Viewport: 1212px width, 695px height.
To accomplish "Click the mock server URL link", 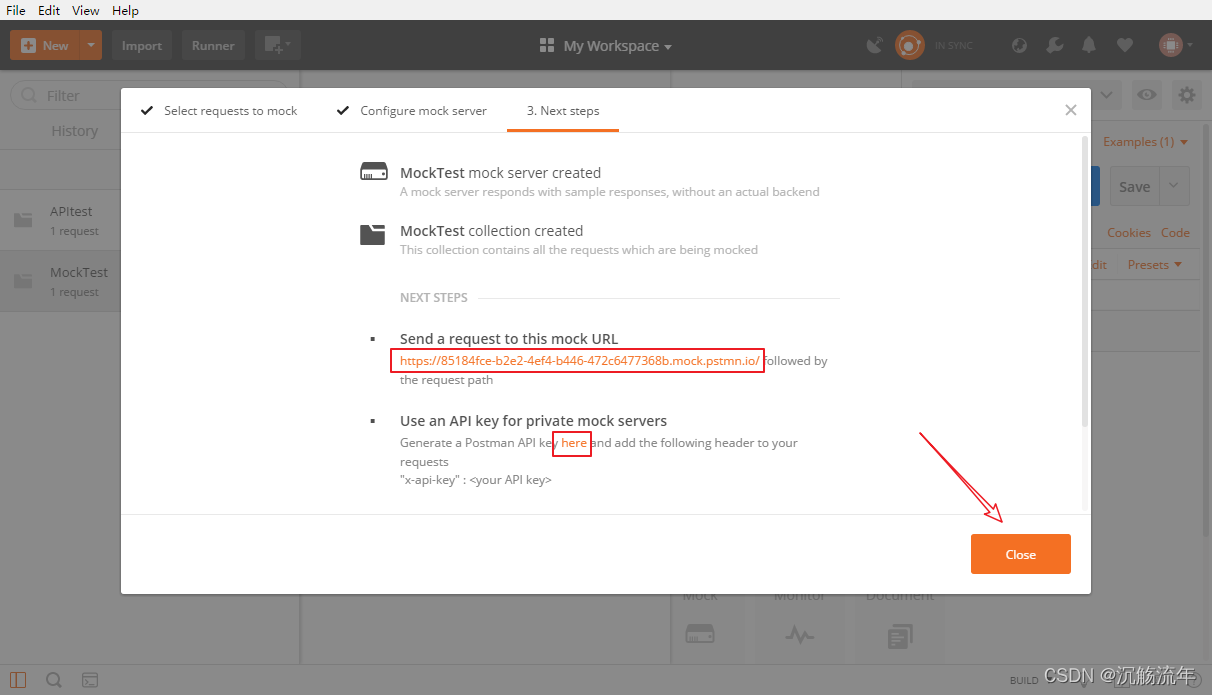I will point(580,361).
